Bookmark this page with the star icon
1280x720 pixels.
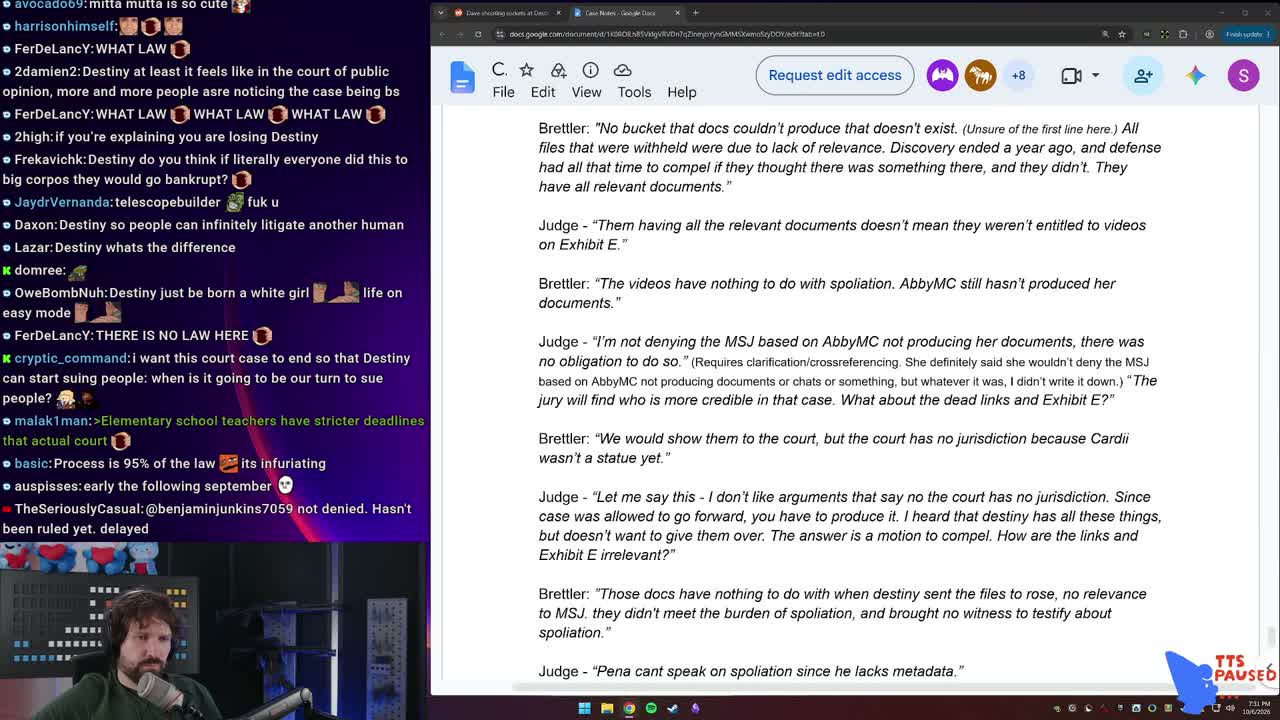(x=1122, y=34)
